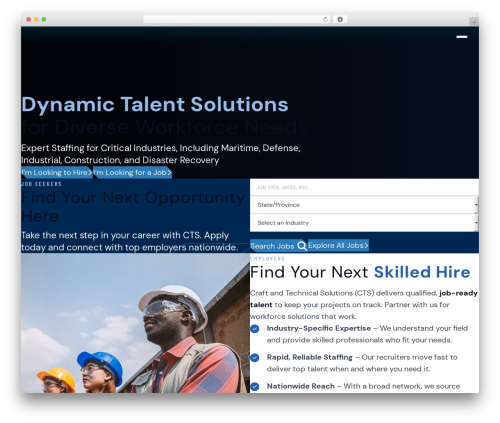Click the browser address bar
Viewport: 500px width, 423px height.
tap(237, 19)
